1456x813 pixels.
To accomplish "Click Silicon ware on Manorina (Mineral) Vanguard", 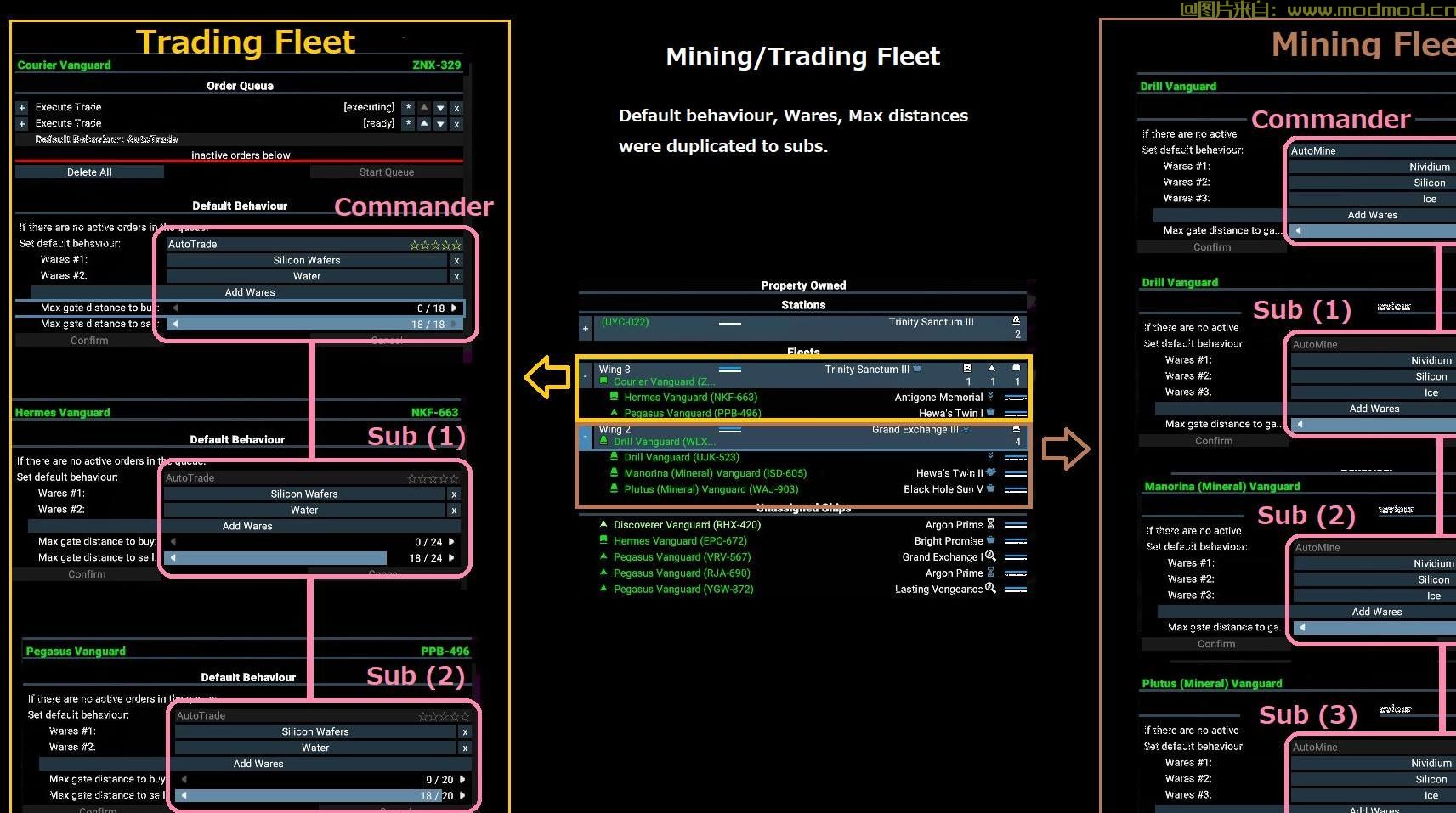I will click(1375, 580).
